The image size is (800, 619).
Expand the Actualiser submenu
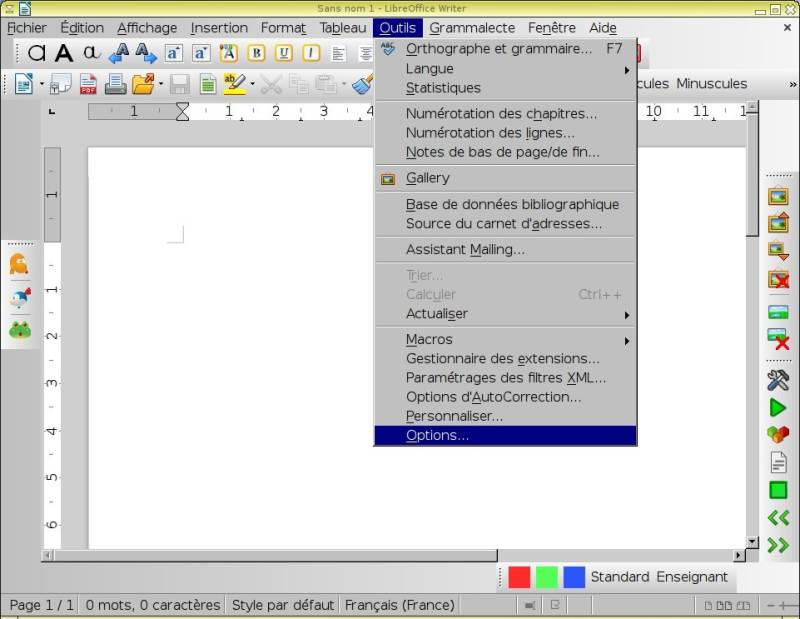pyautogui.click(x=505, y=314)
